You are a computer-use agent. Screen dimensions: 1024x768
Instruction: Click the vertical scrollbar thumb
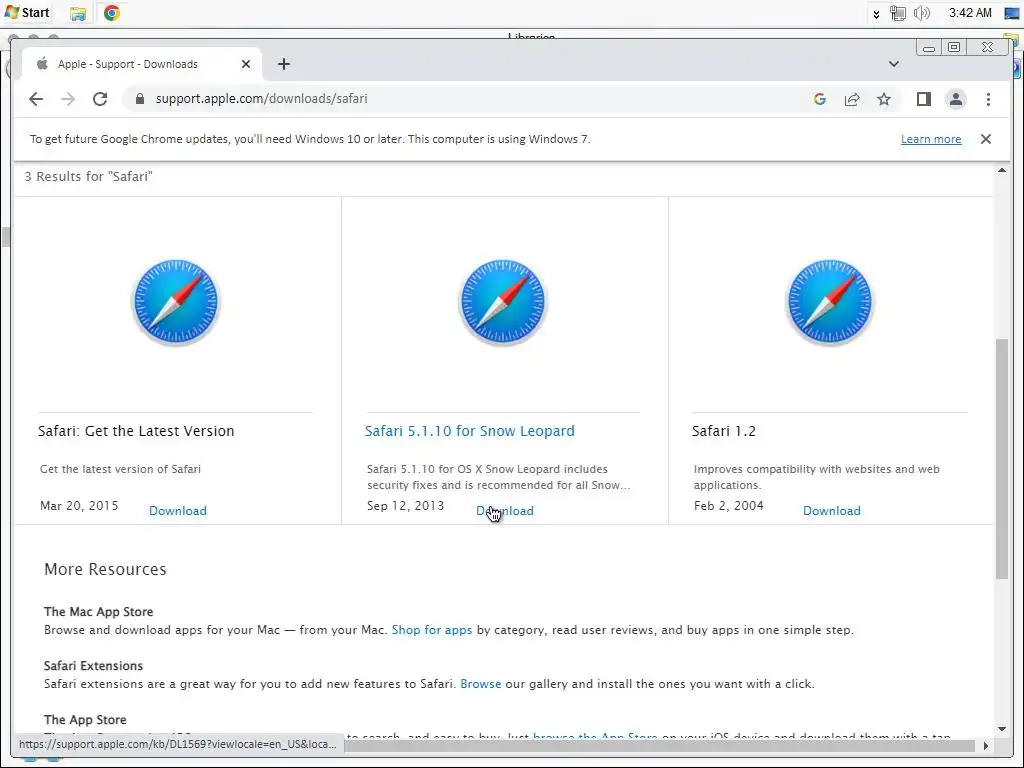tap(1002, 458)
